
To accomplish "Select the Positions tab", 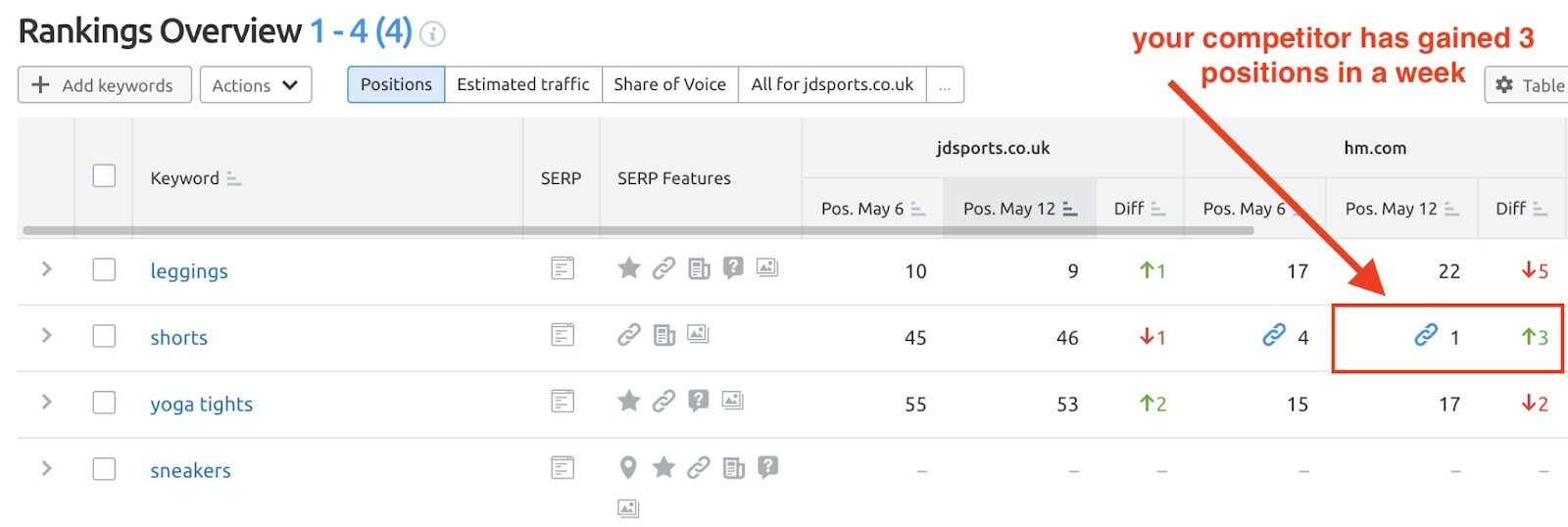I will pyautogui.click(x=396, y=84).
